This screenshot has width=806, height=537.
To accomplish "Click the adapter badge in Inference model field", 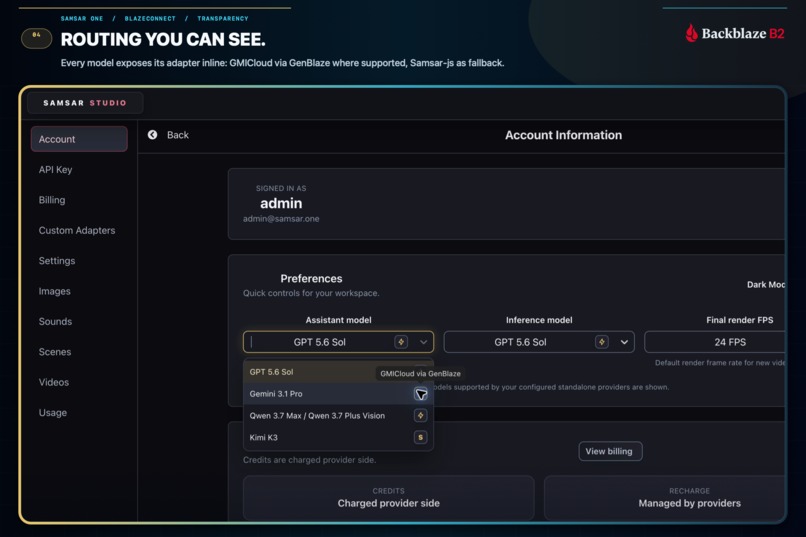I will click(x=601, y=342).
